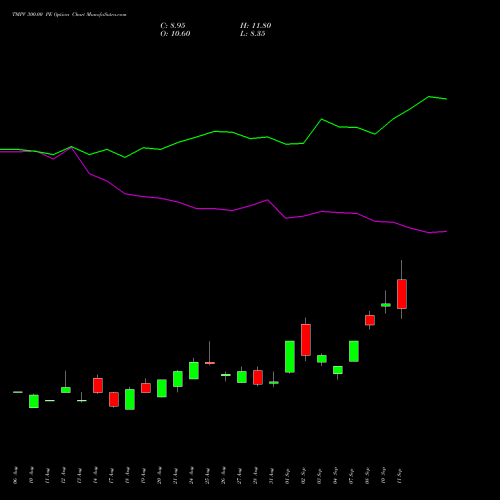Click the purple indicator line's right end
500x500 pixels.
pos(446,231)
